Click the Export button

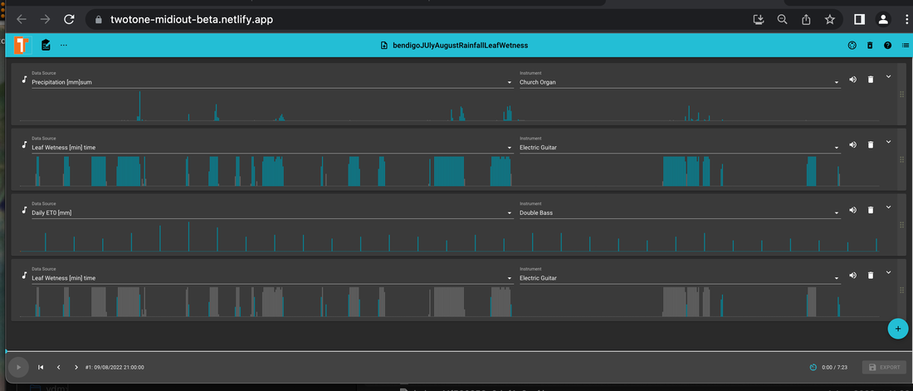click(x=884, y=367)
